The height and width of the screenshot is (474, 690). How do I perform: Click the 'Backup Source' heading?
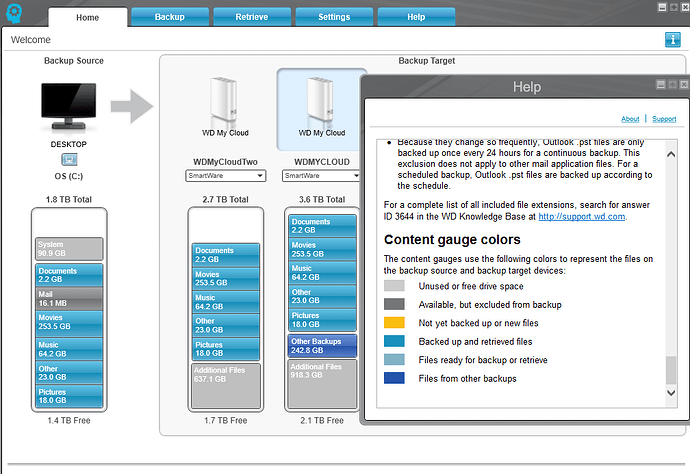[x=74, y=61]
